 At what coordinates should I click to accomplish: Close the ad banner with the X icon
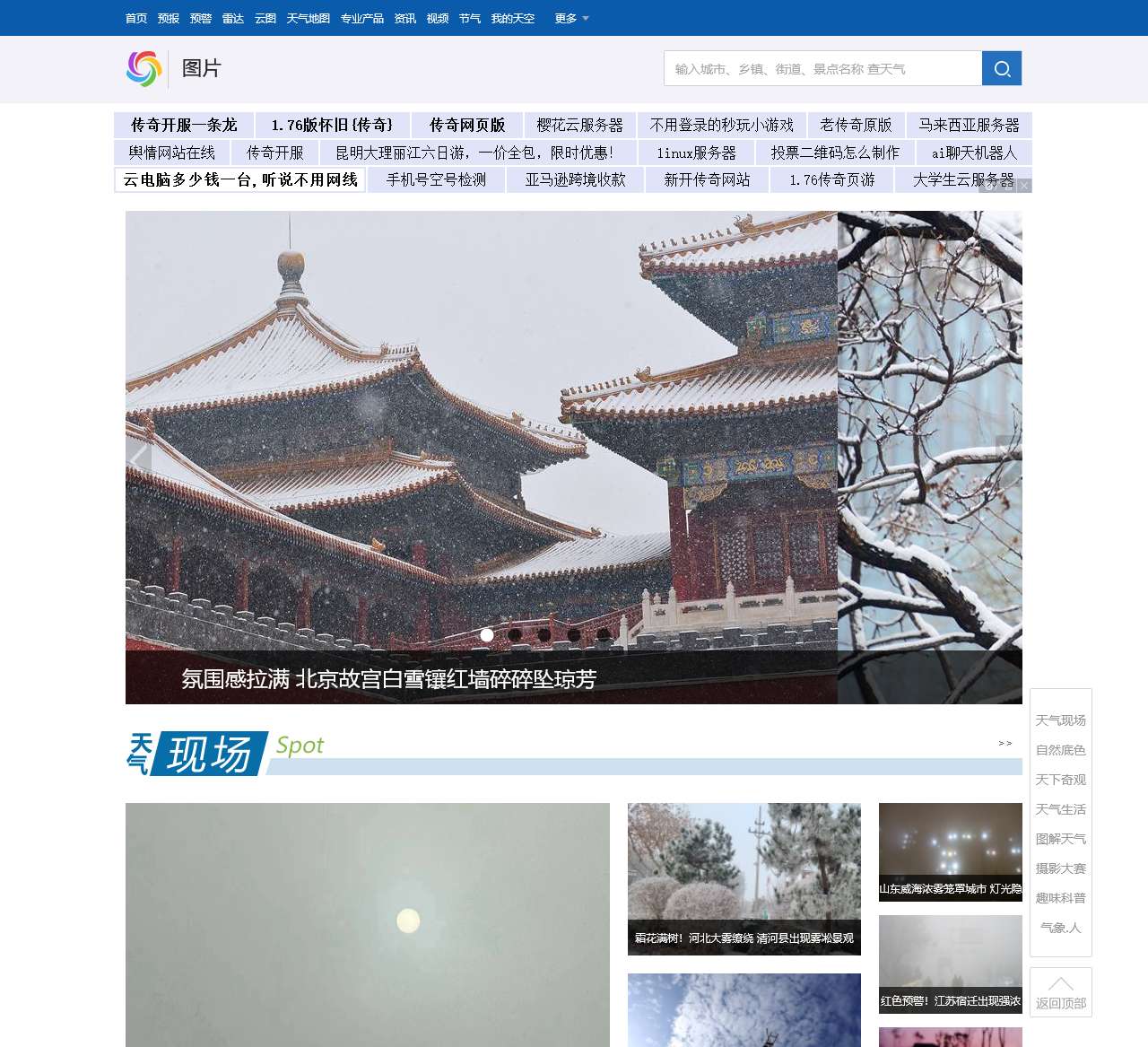[1024, 186]
